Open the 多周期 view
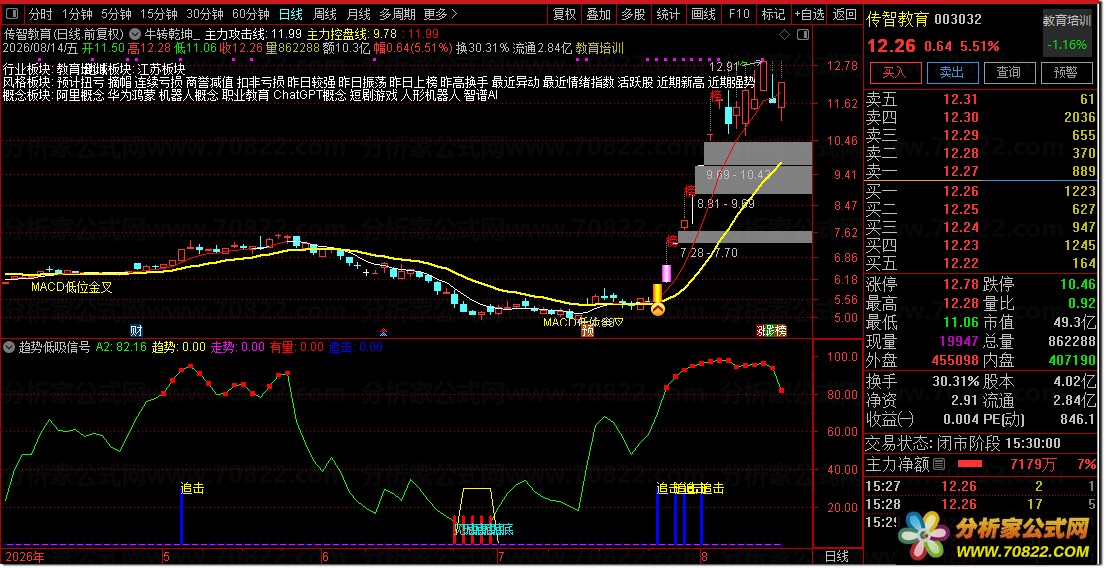Image resolution: width=1106 pixels, height=568 pixels. tap(397, 13)
